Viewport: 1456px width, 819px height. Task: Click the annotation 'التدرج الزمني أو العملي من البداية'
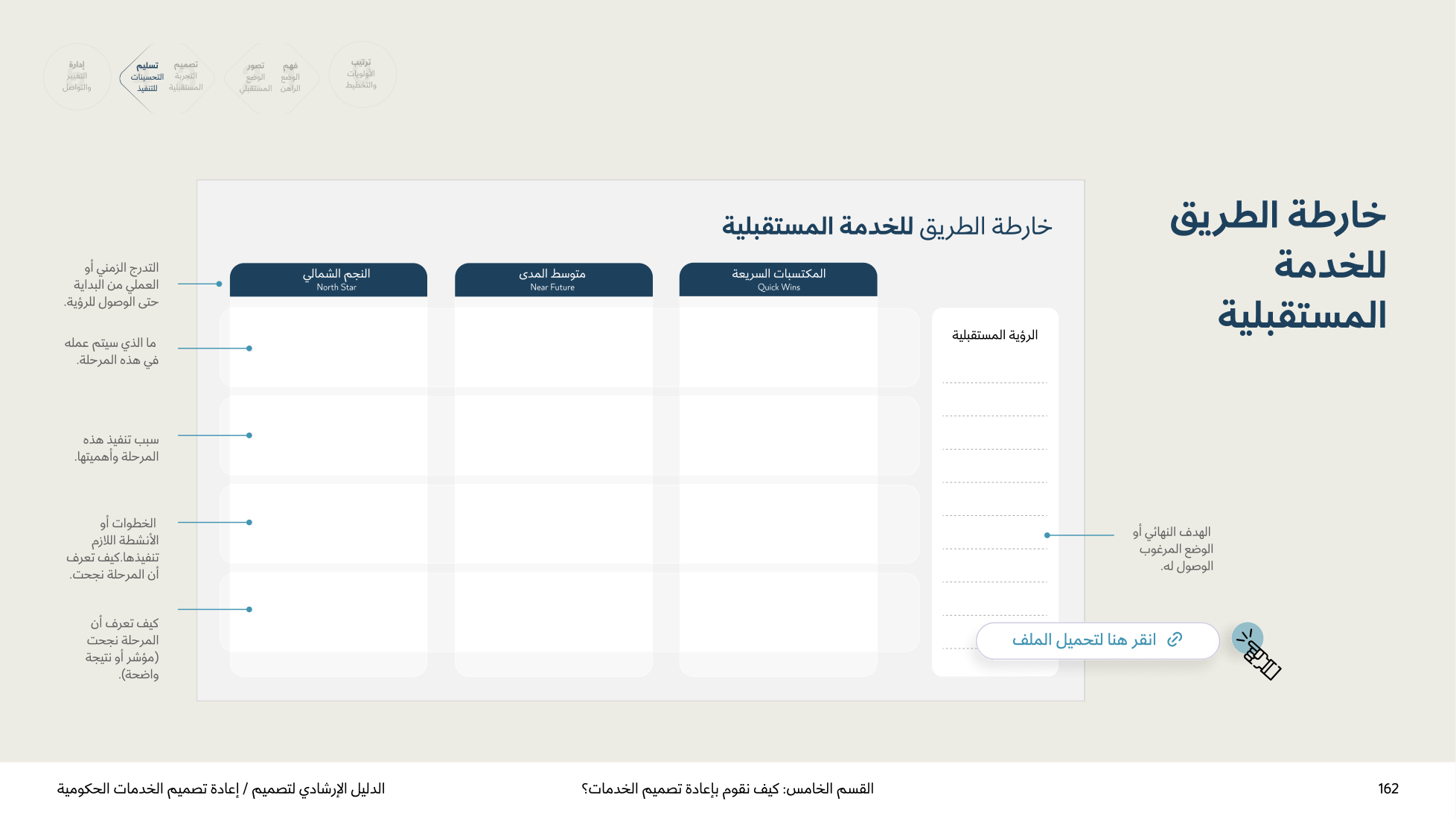pyautogui.click(x=112, y=284)
